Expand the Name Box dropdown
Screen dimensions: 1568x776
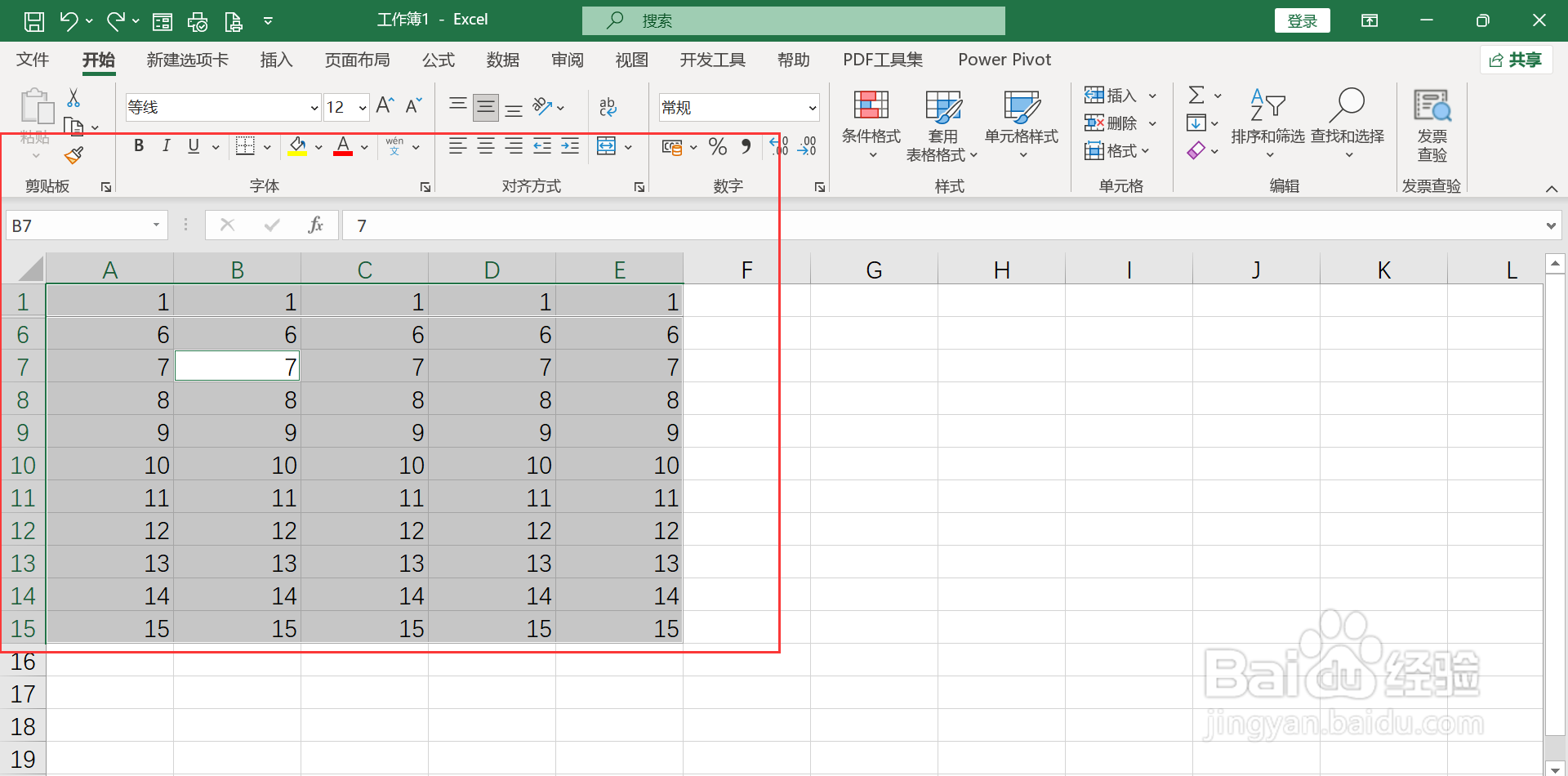click(156, 225)
